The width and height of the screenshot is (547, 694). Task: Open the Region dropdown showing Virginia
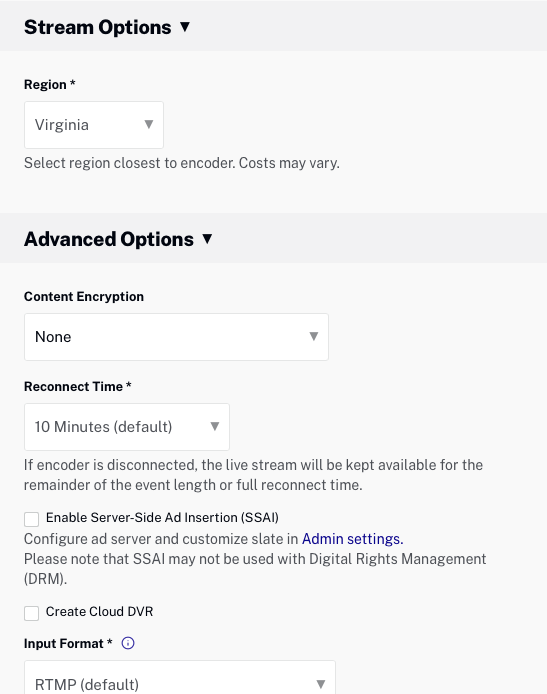pos(94,125)
